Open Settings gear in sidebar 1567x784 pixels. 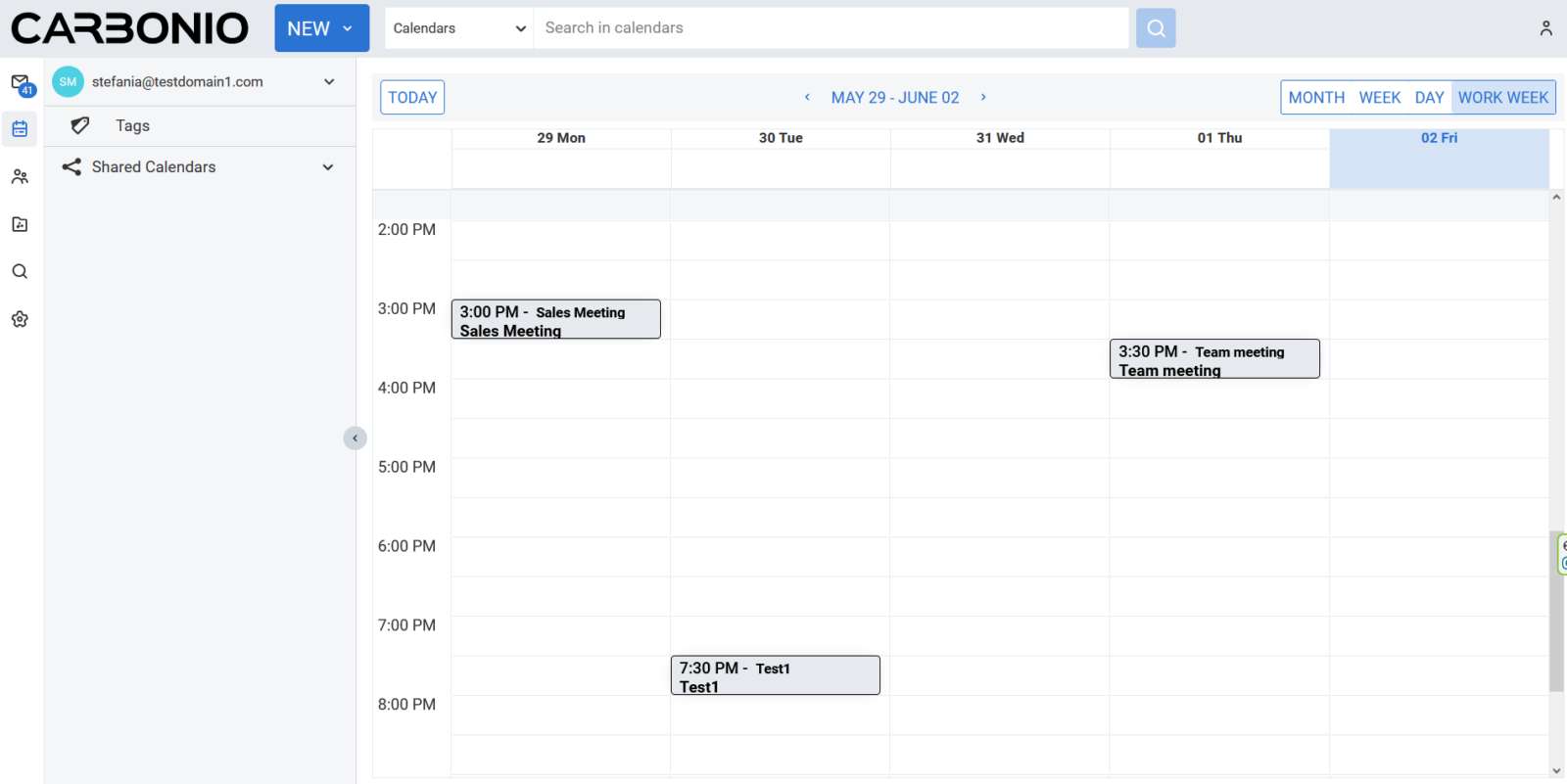[x=20, y=319]
